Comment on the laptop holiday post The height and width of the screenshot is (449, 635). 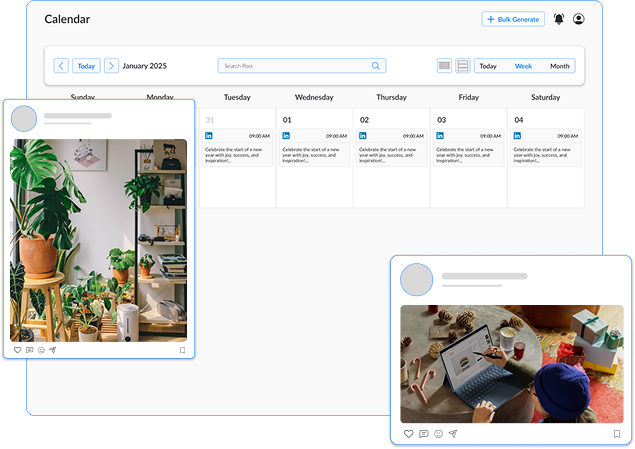coord(424,434)
